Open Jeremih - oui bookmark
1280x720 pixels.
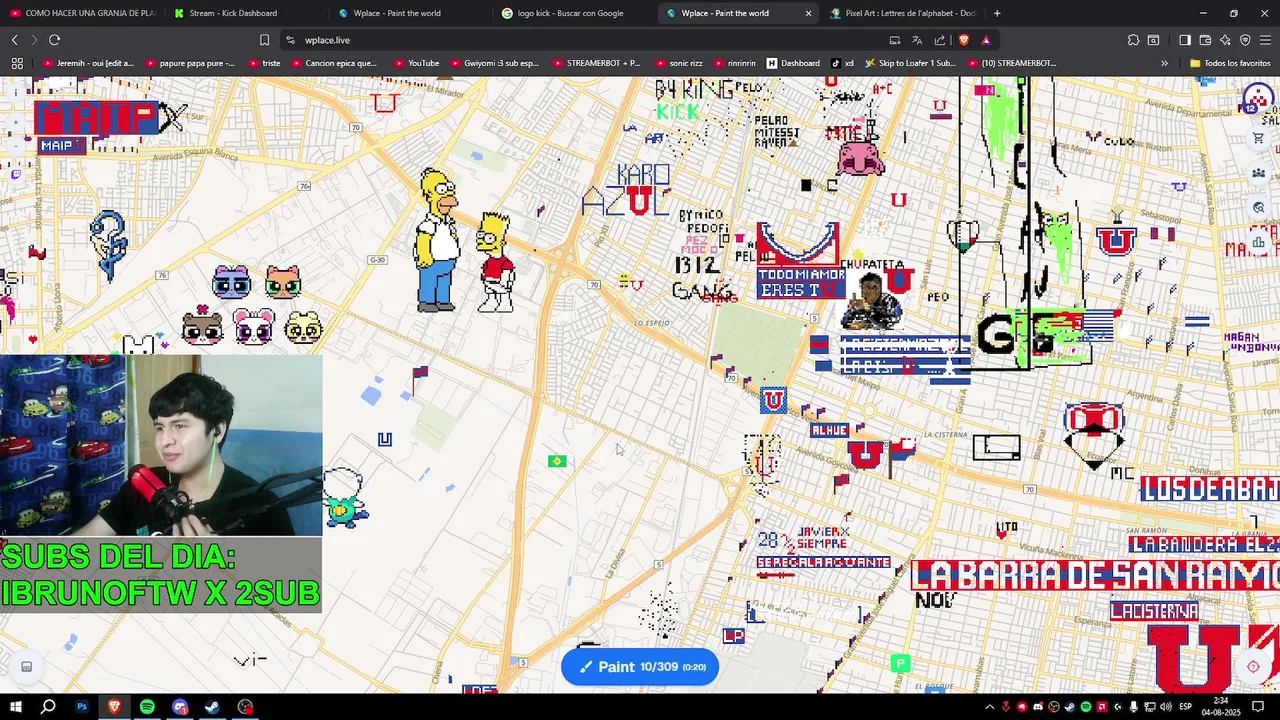point(88,63)
